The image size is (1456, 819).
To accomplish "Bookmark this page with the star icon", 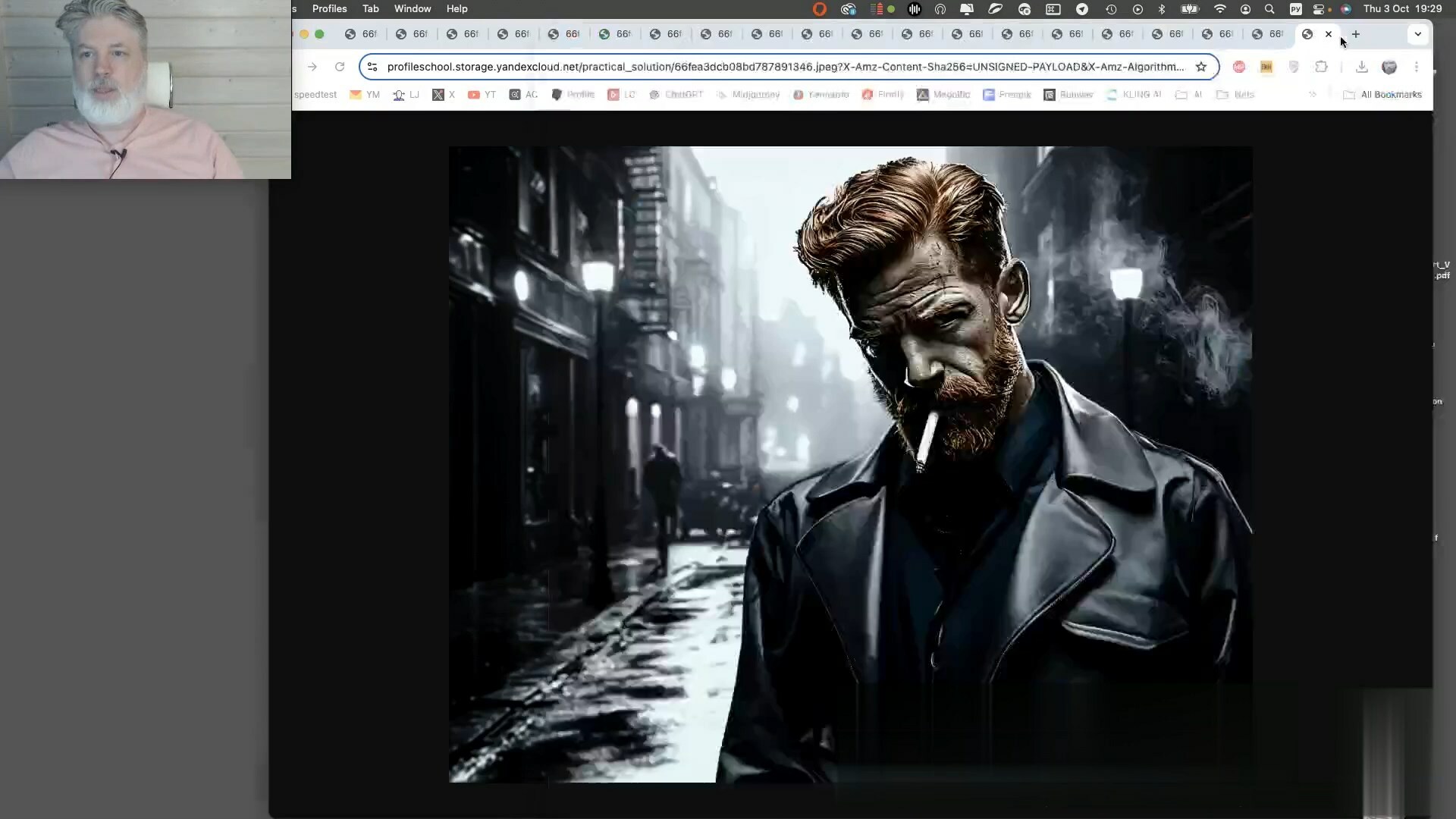I will tap(1201, 67).
